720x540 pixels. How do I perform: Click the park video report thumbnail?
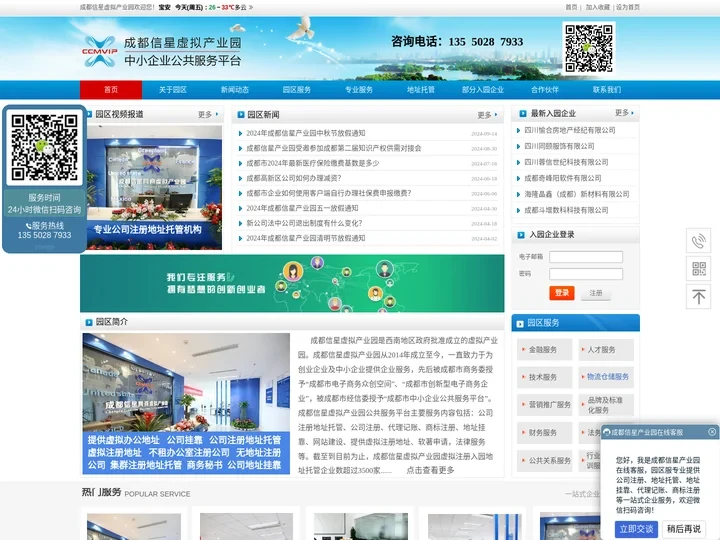154,188
